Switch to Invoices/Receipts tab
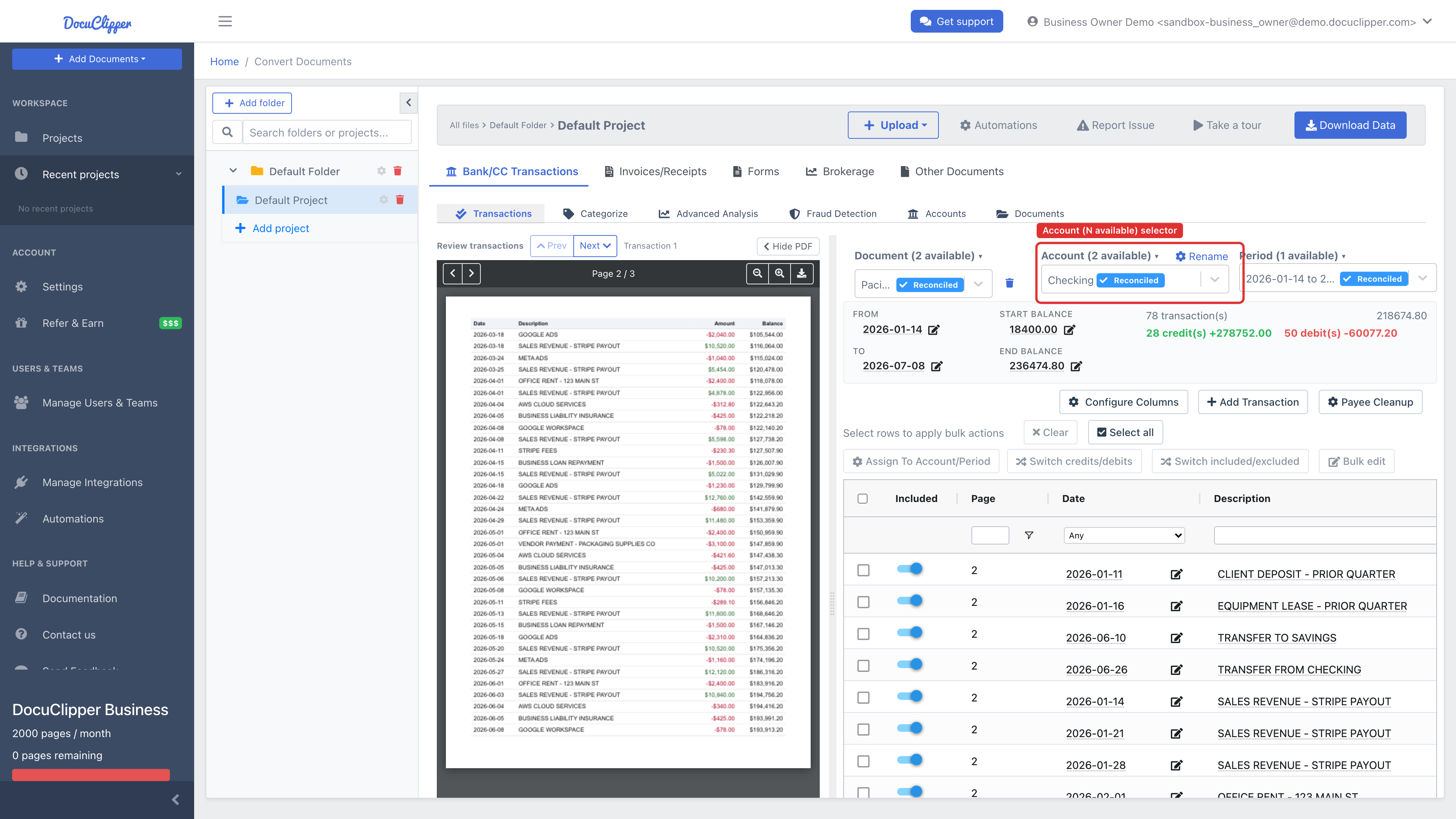This screenshot has height=819, width=1456. (x=656, y=171)
